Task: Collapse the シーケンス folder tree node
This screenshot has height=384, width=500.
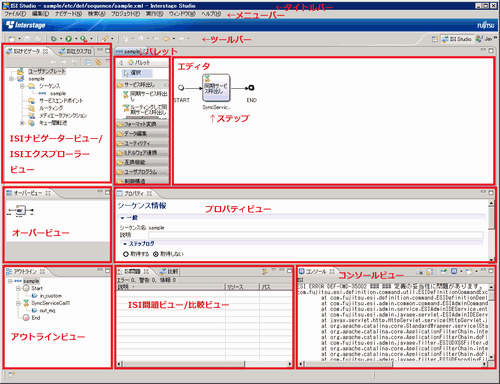Action: point(22,86)
